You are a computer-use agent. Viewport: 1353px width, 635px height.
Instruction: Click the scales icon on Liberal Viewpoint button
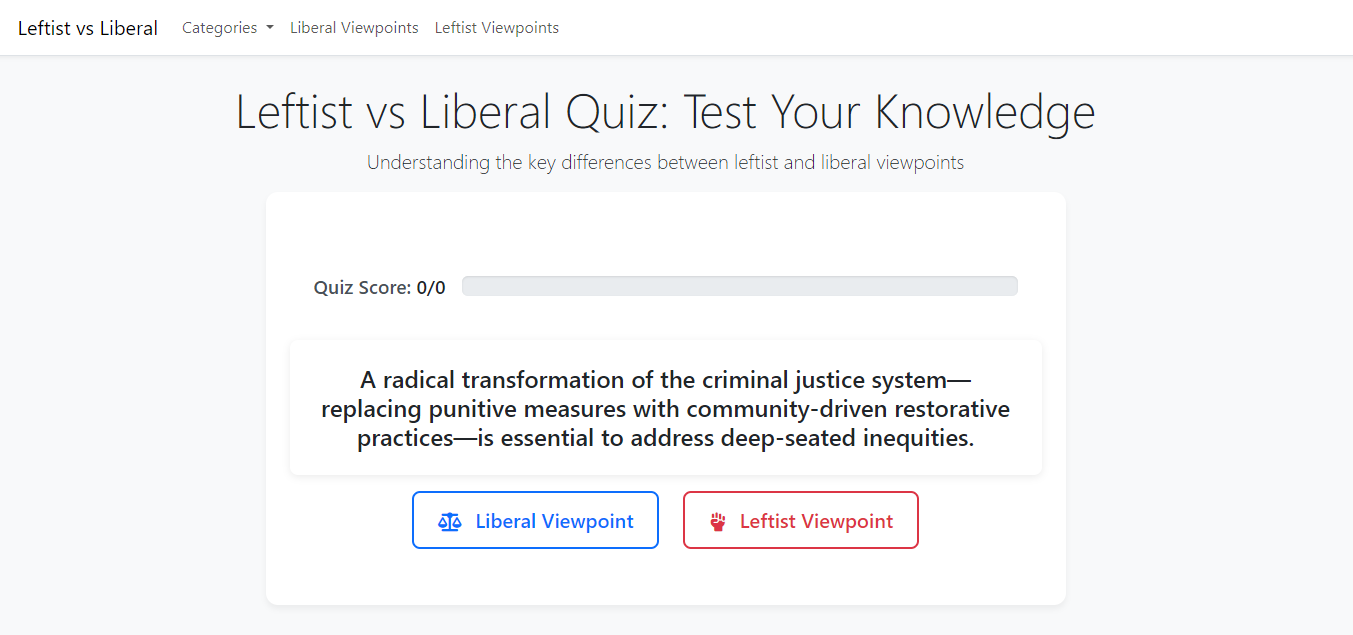click(450, 521)
